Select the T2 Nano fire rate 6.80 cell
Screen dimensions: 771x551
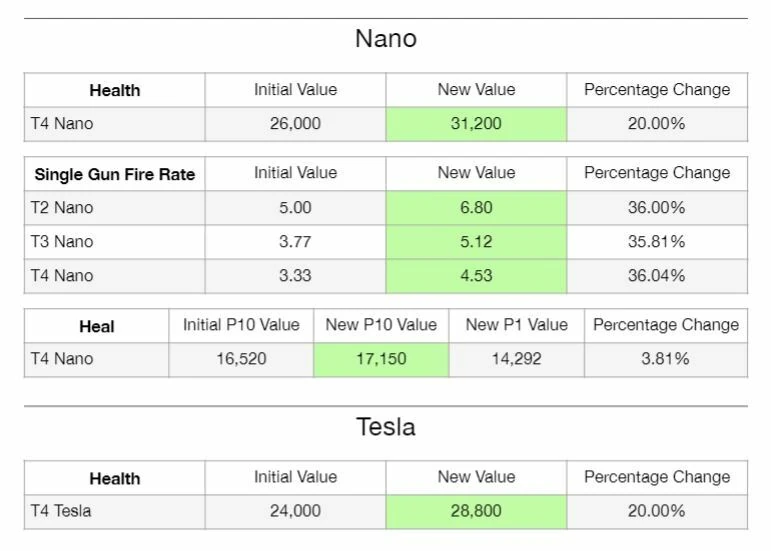click(476, 208)
